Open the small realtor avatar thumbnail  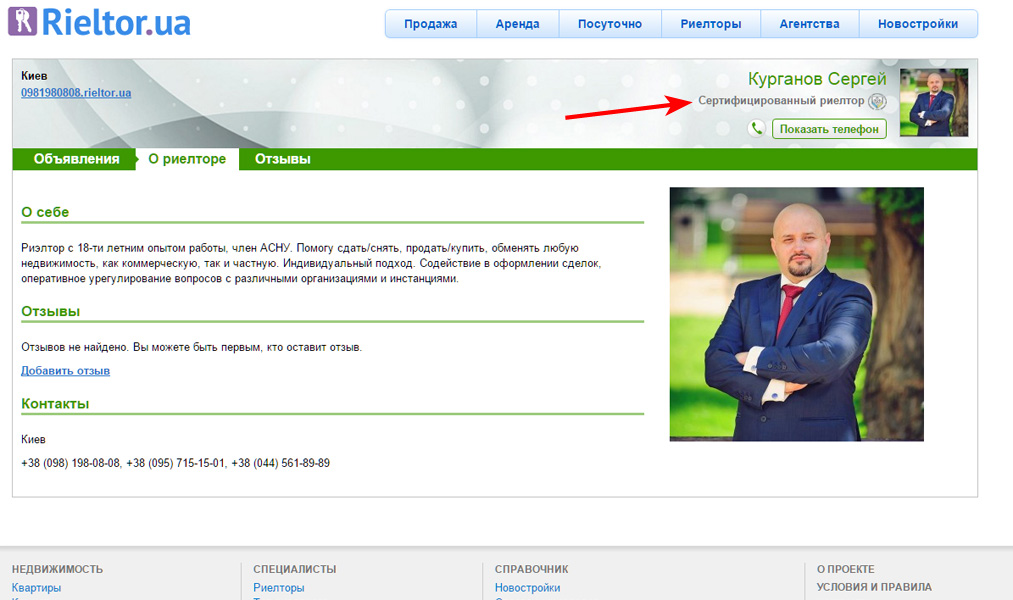[x=933, y=102]
